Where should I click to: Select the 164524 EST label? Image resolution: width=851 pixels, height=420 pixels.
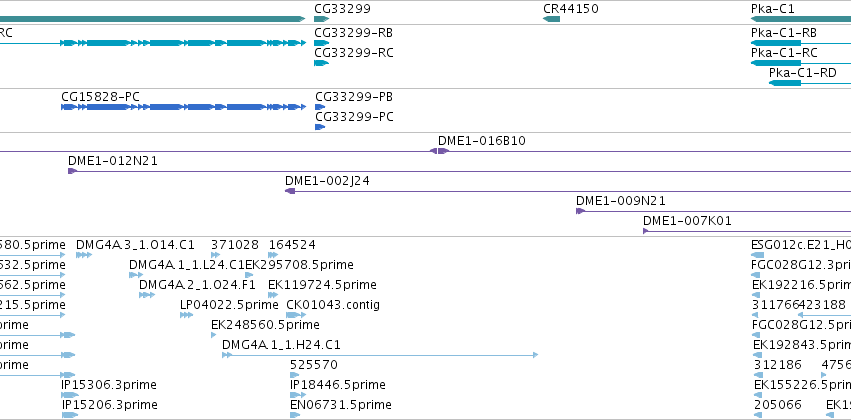pos(292,245)
